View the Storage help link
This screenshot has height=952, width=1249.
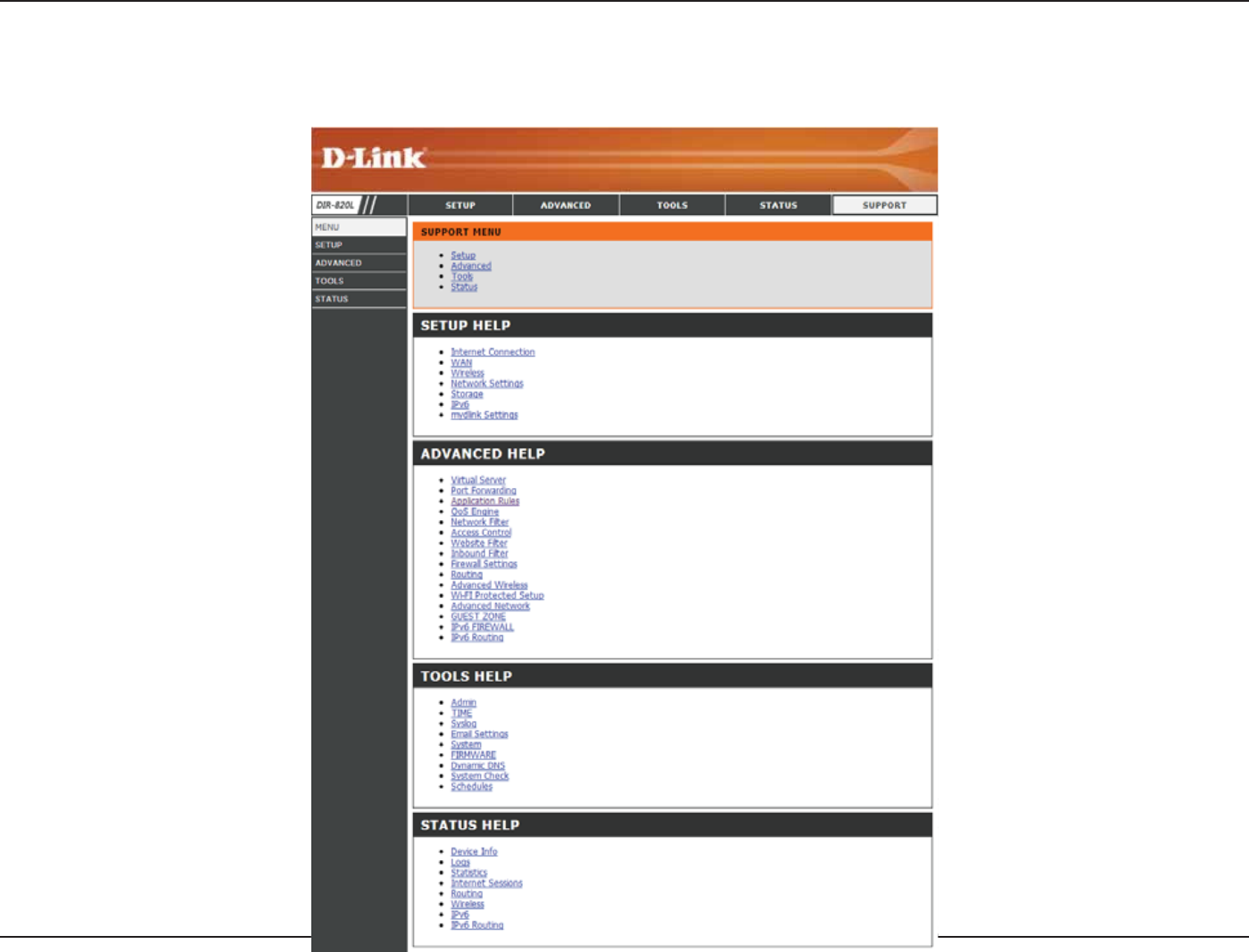[x=467, y=394]
